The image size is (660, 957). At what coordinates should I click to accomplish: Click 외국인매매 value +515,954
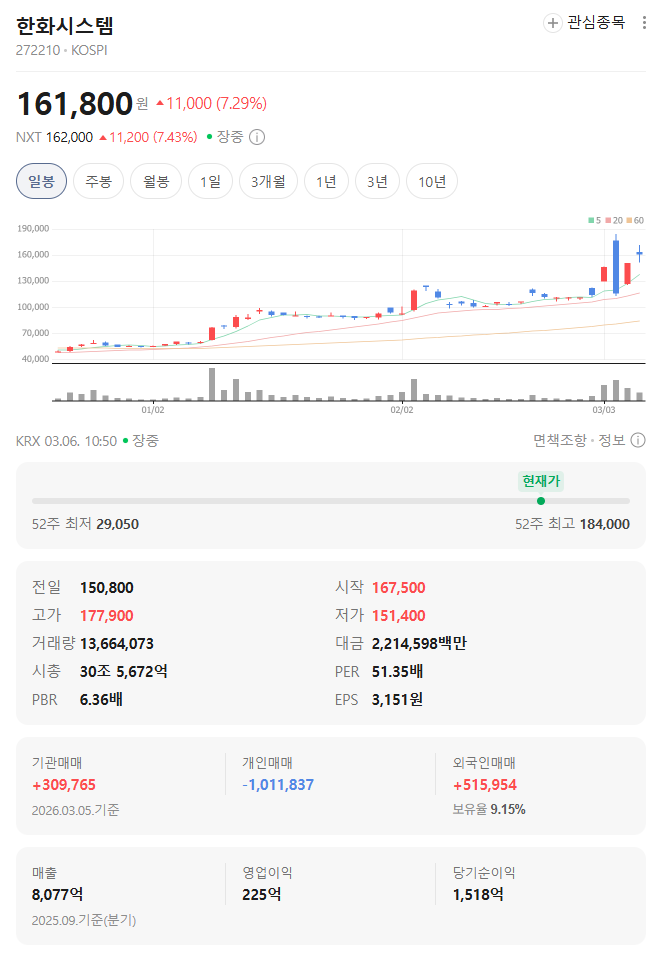tap(485, 785)
